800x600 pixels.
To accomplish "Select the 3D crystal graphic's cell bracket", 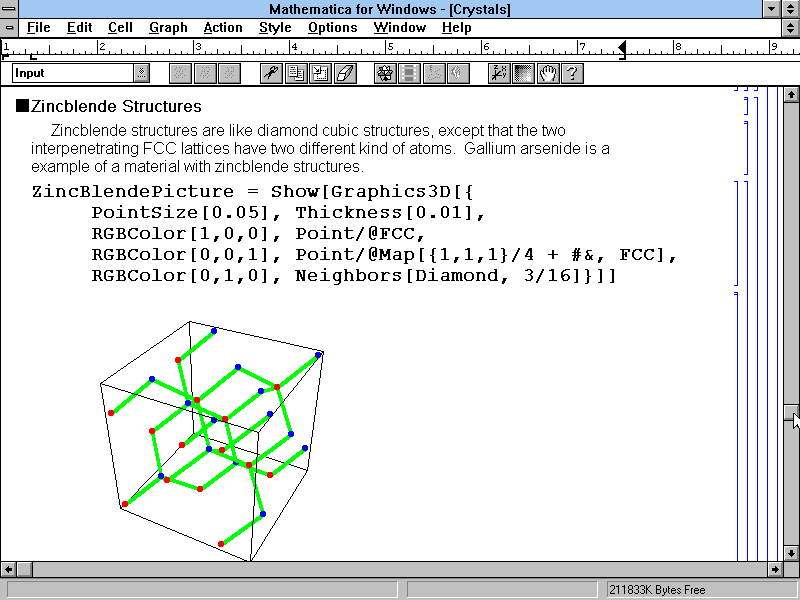I will 737,426.
